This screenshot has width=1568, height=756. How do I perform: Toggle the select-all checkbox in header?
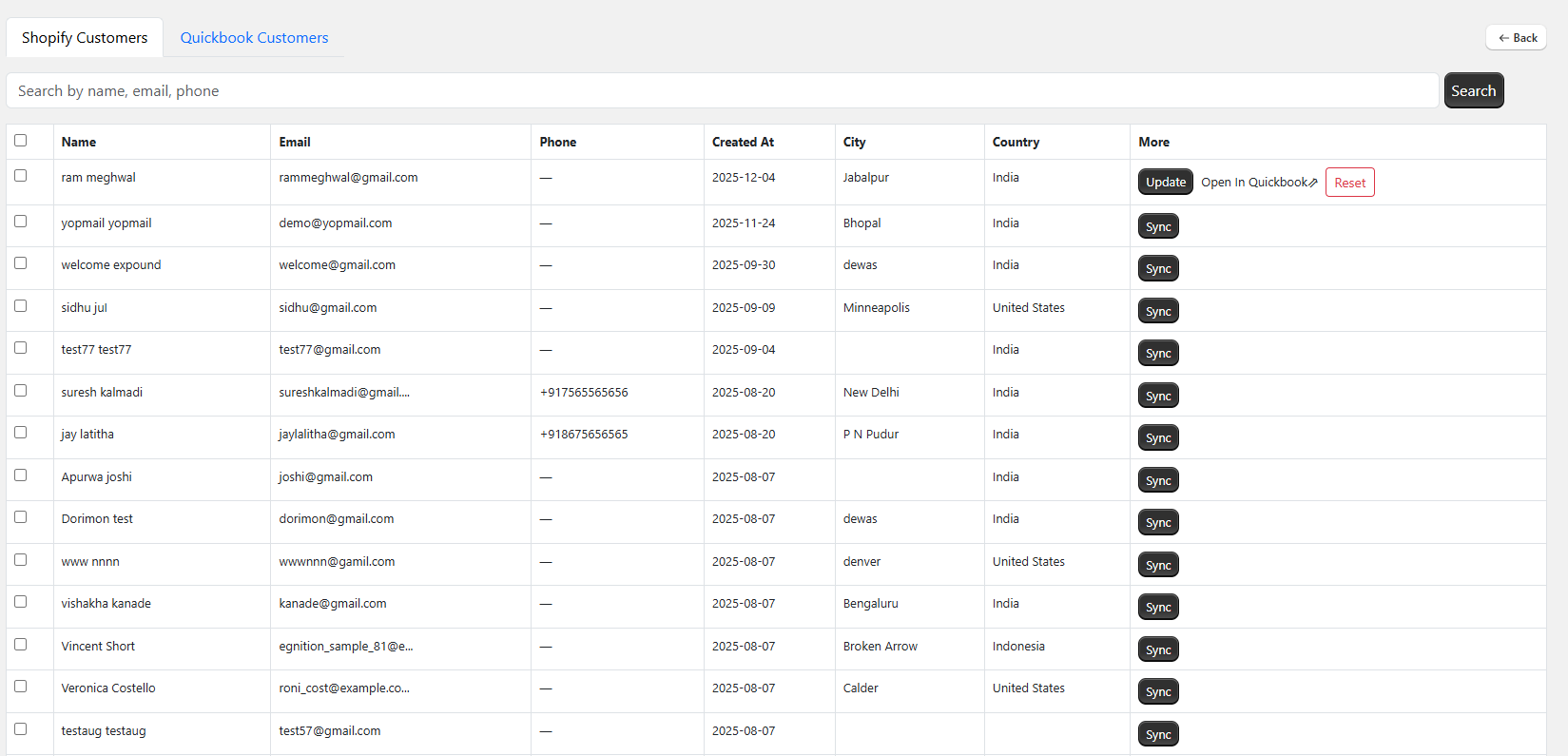tap(21, 141)
